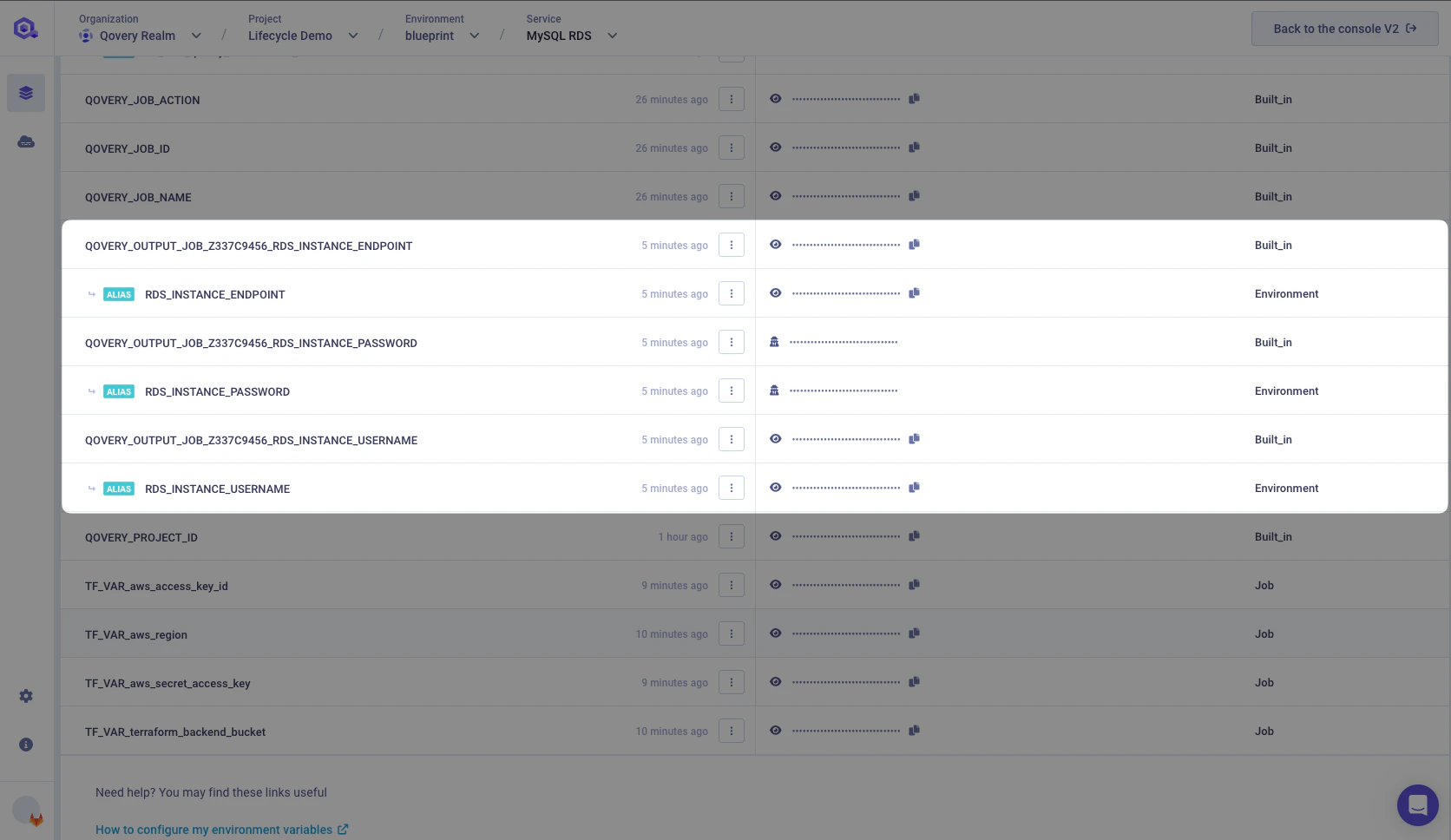
Task: Reveal the QOVERY_OUTPUT_JOB_Z337C9456_RDS_INSTANCE_USERNAME value
Action: 776,439
